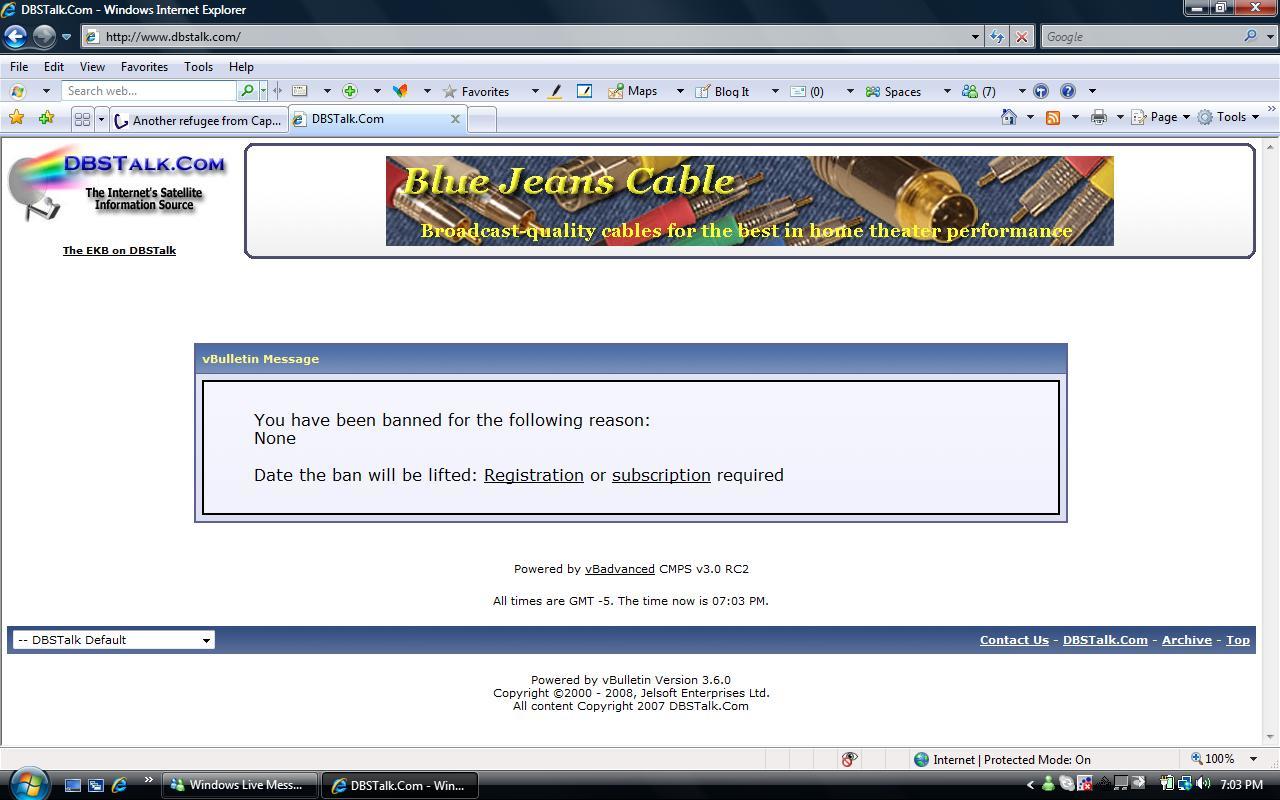Expand the Blog It dropdown arrow
This screenshot has width=1280, height=800.
(775, 91)
